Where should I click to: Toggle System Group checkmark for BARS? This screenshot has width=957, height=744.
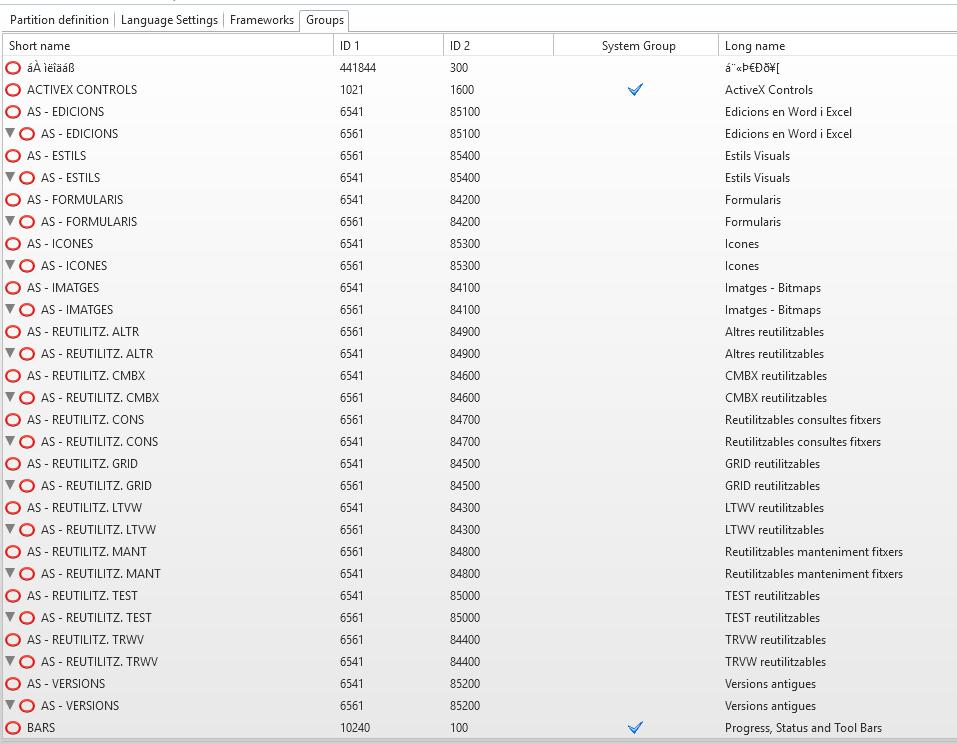point(635,728)
